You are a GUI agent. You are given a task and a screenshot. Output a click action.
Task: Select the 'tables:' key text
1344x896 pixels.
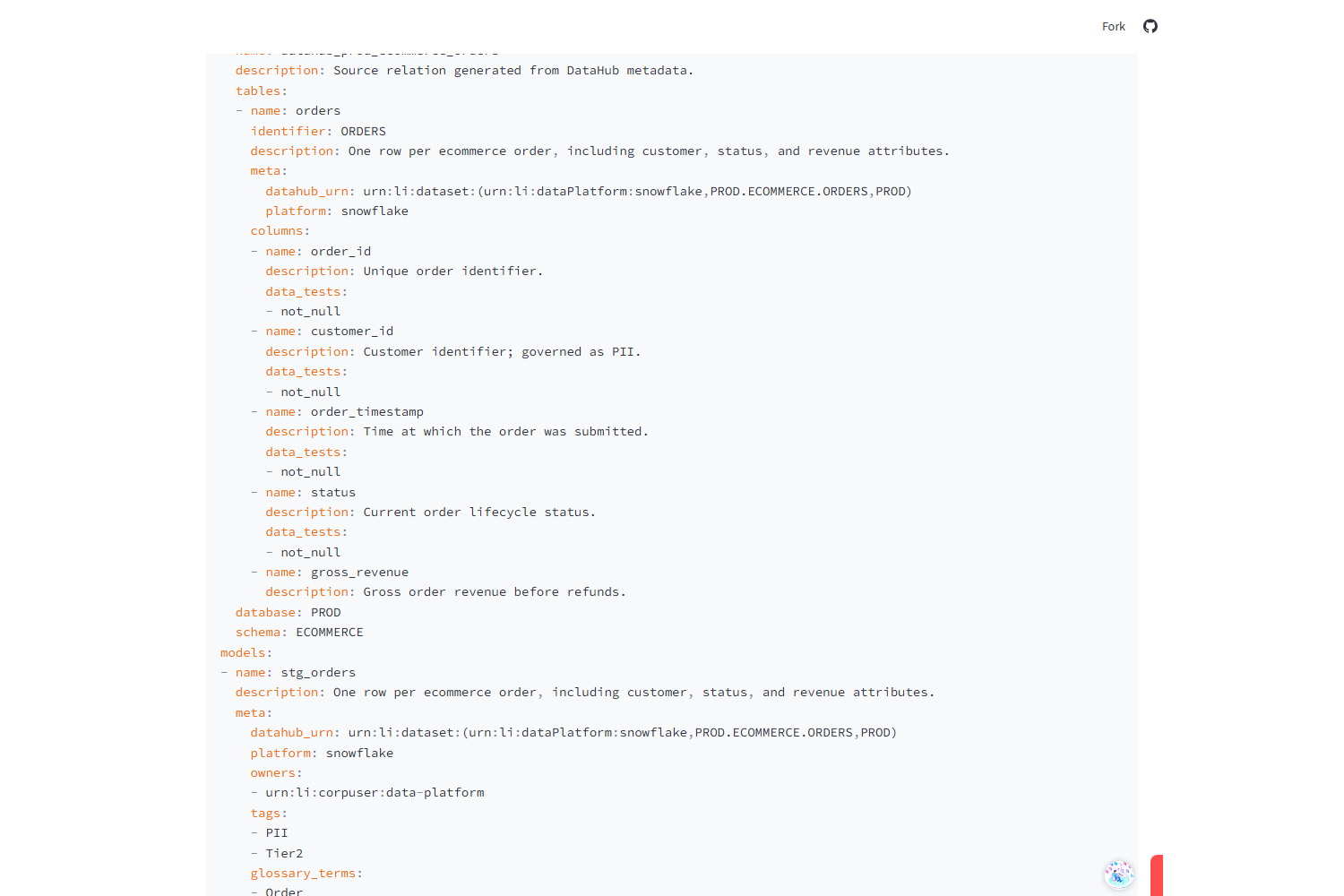click(x=262, y=91)
